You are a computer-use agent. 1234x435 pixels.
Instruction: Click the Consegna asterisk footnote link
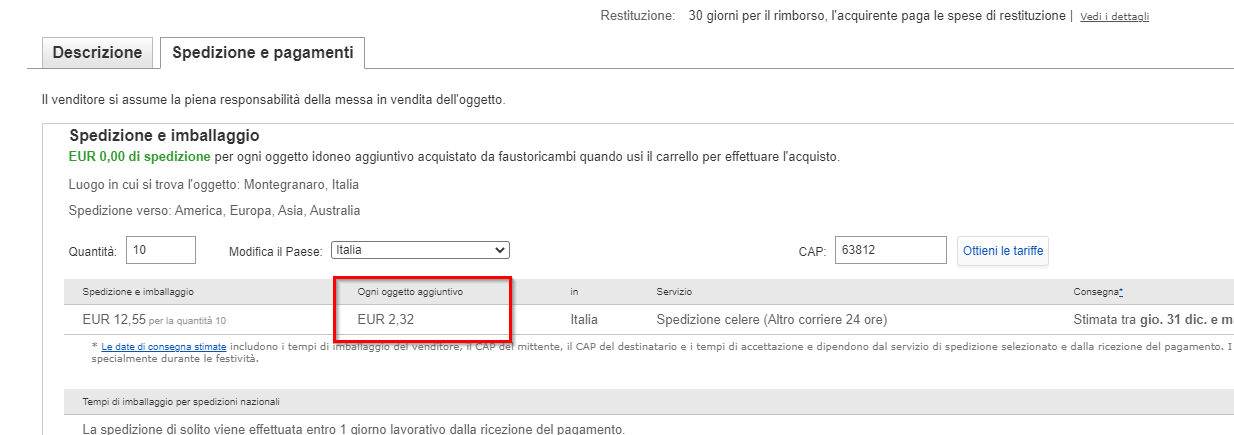1121,291
